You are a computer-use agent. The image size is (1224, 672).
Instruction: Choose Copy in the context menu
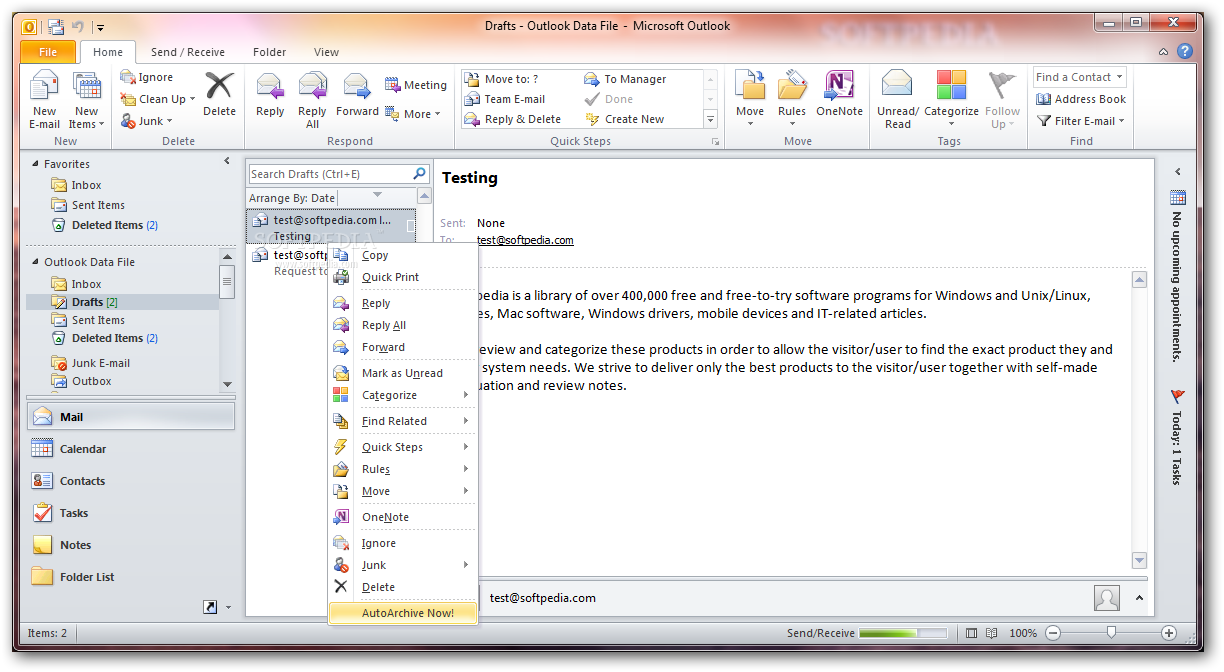(x=403, y=255)
